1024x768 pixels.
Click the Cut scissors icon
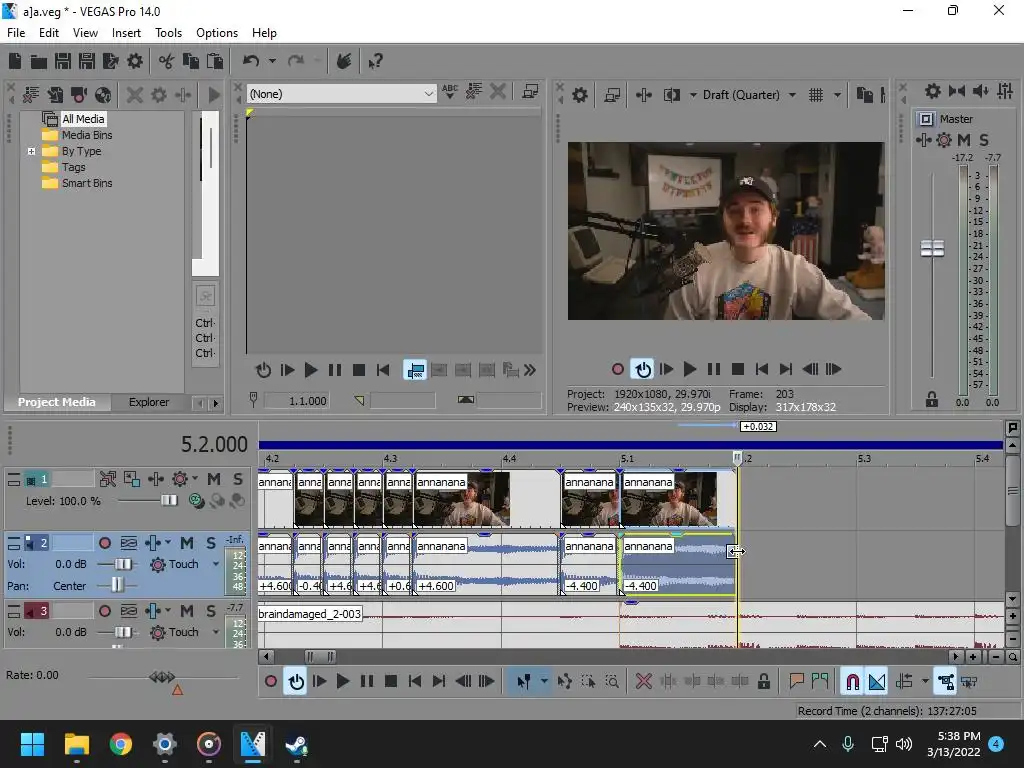(167, 61)
